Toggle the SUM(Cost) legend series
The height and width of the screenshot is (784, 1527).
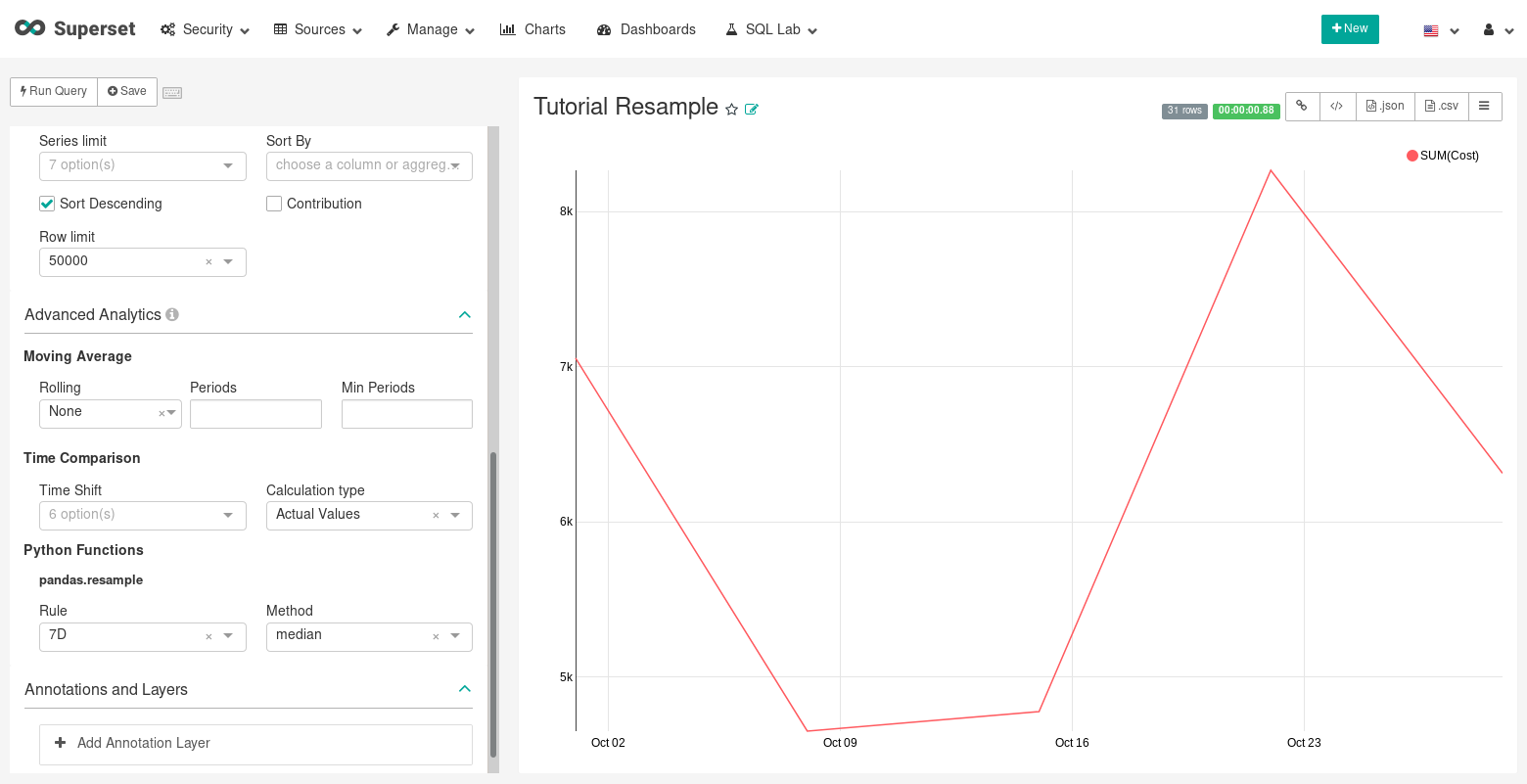point(1442,156)
